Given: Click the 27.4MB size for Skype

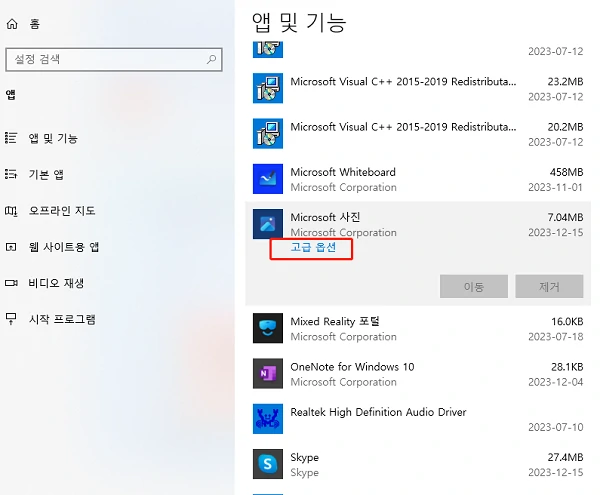Looking at the screenshot, I should pyautogui.click(x=565, y=458).
